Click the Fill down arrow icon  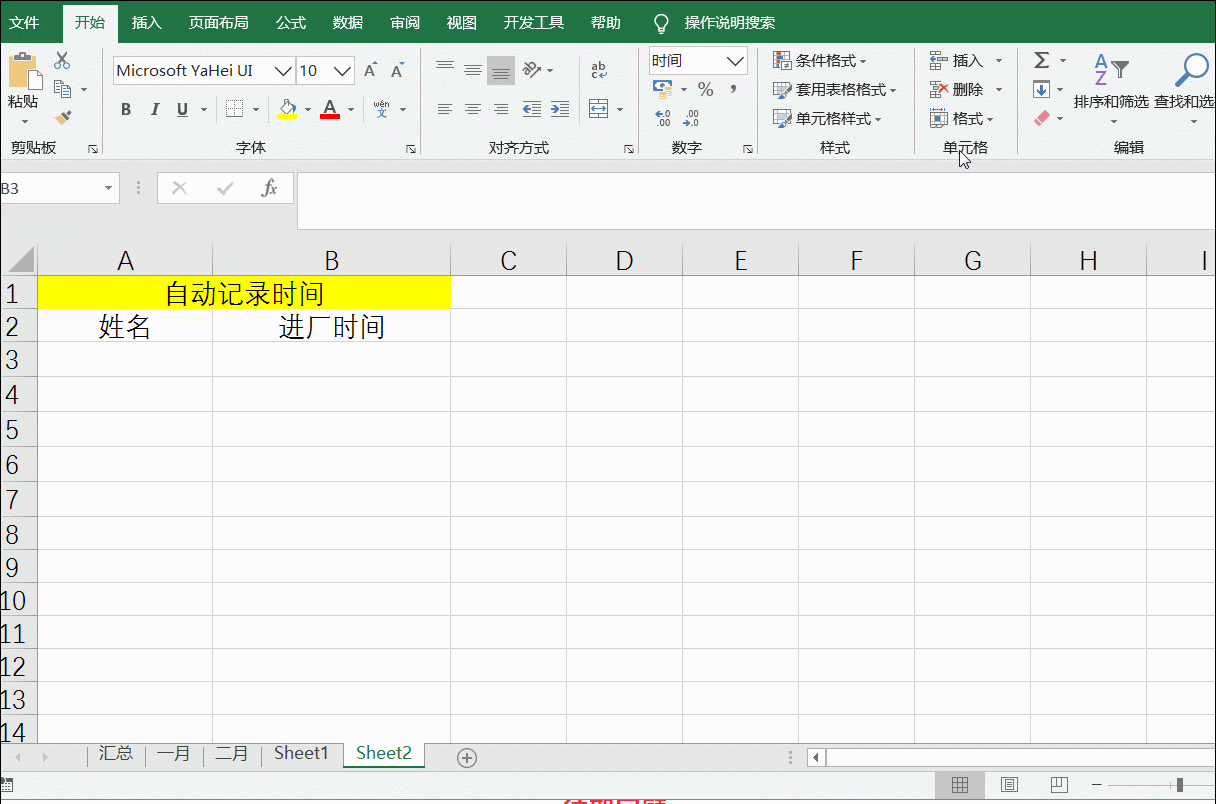pyautogui.click(x=1042, y=89)
